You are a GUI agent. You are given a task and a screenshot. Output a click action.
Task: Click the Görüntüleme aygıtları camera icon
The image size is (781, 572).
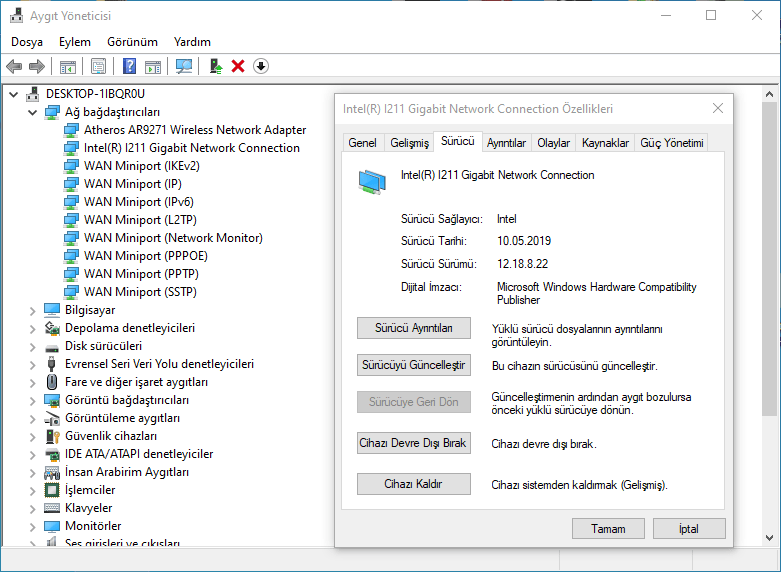click(x=52, y=418)
